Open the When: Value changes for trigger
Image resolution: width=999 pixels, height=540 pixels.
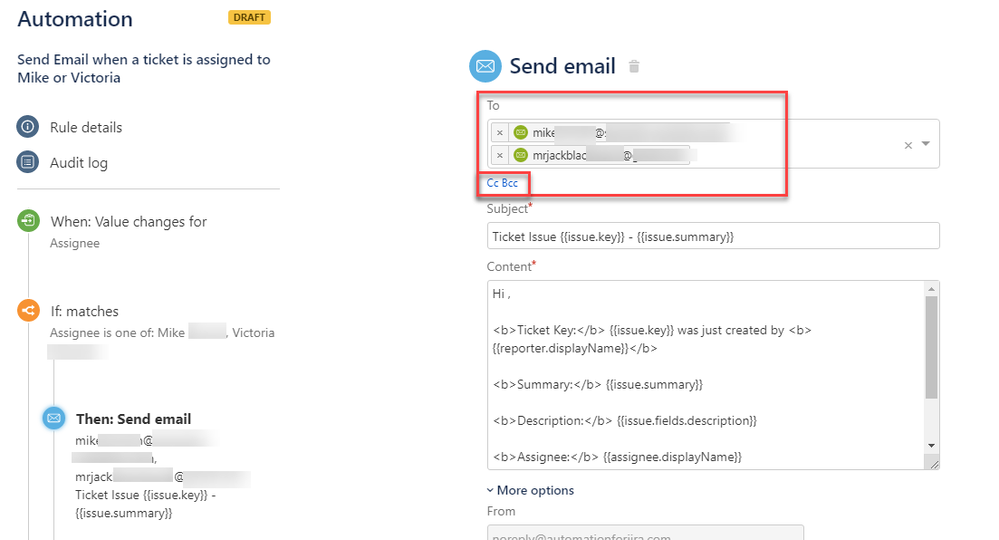click(x=129, y=222)
